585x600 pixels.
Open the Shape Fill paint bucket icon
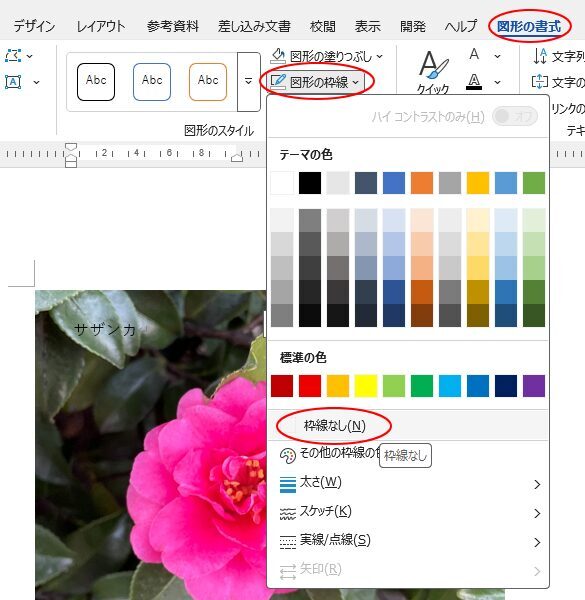278,56
